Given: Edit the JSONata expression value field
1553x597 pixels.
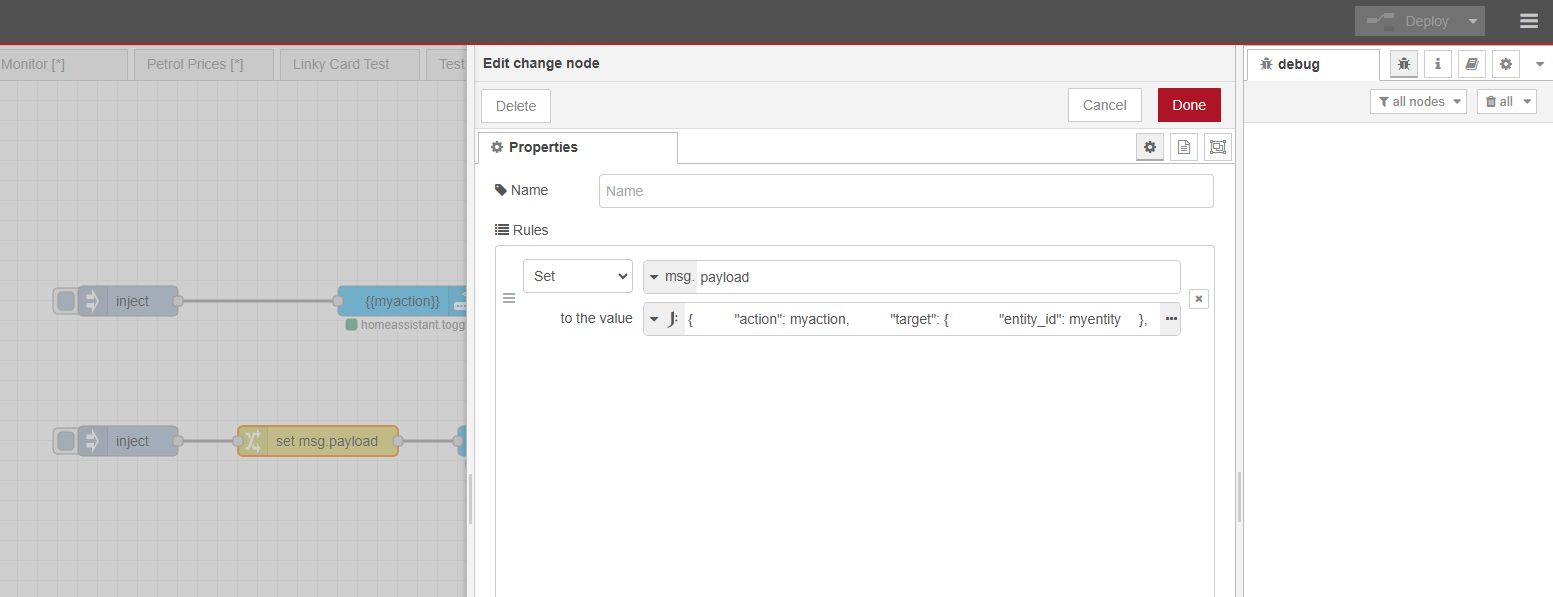Looking at the screenshot, I should 922,319.
